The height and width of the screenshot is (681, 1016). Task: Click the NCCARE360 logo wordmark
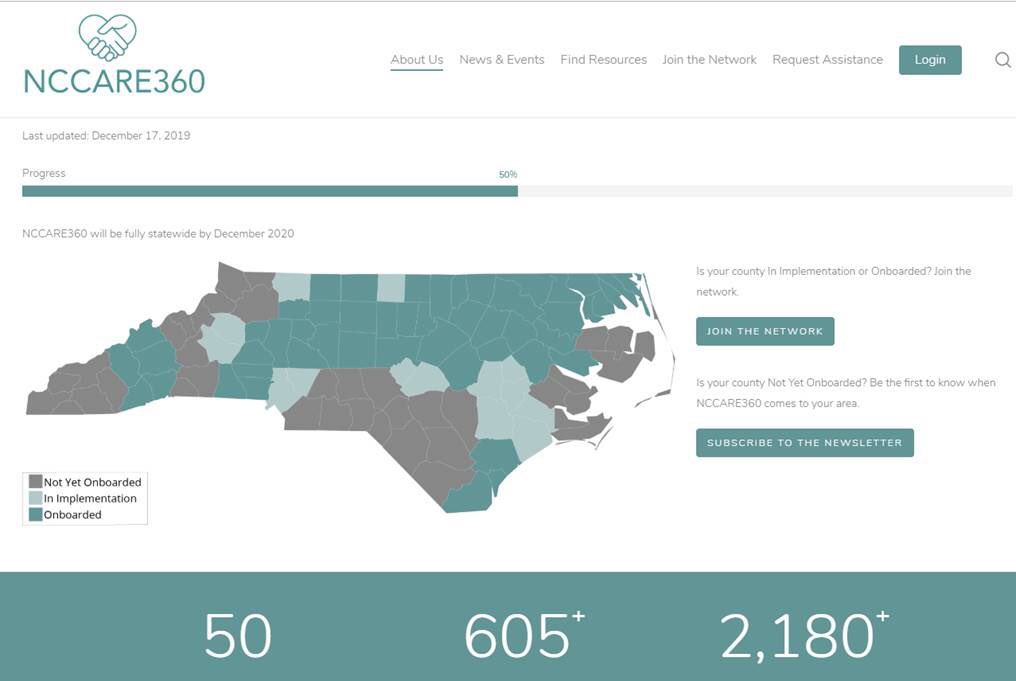(114, 82)
